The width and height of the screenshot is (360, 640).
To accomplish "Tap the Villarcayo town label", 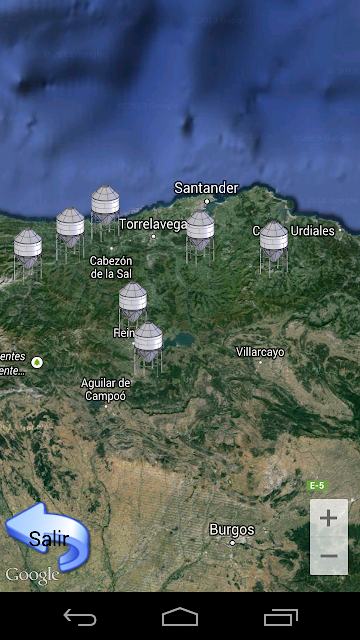I will 260,352.
